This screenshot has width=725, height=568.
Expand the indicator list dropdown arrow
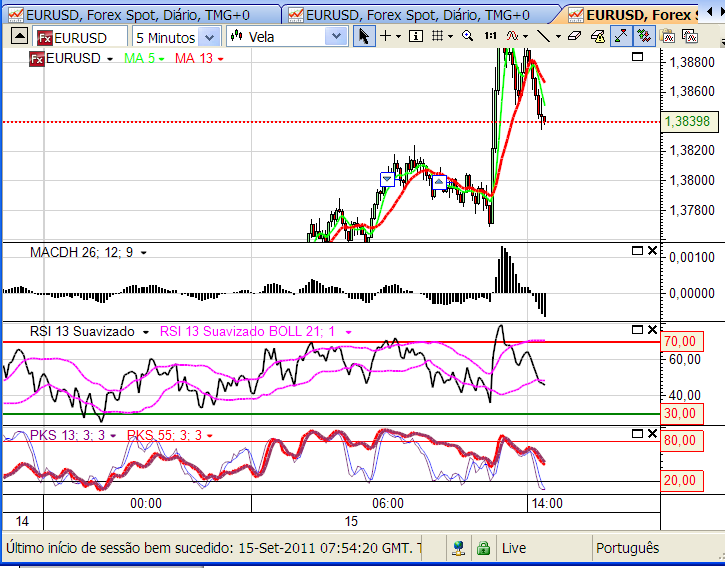coord(525,37)
